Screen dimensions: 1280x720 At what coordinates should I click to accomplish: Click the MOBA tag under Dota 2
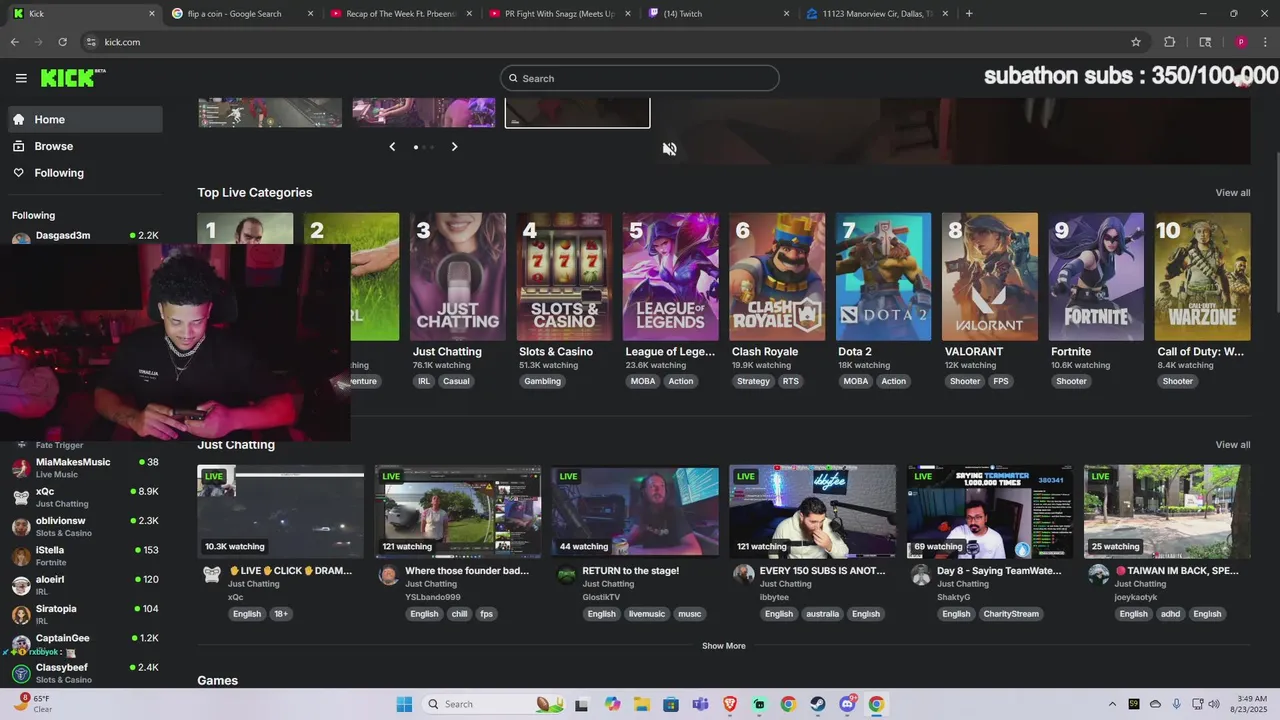[x=855, y=381]
